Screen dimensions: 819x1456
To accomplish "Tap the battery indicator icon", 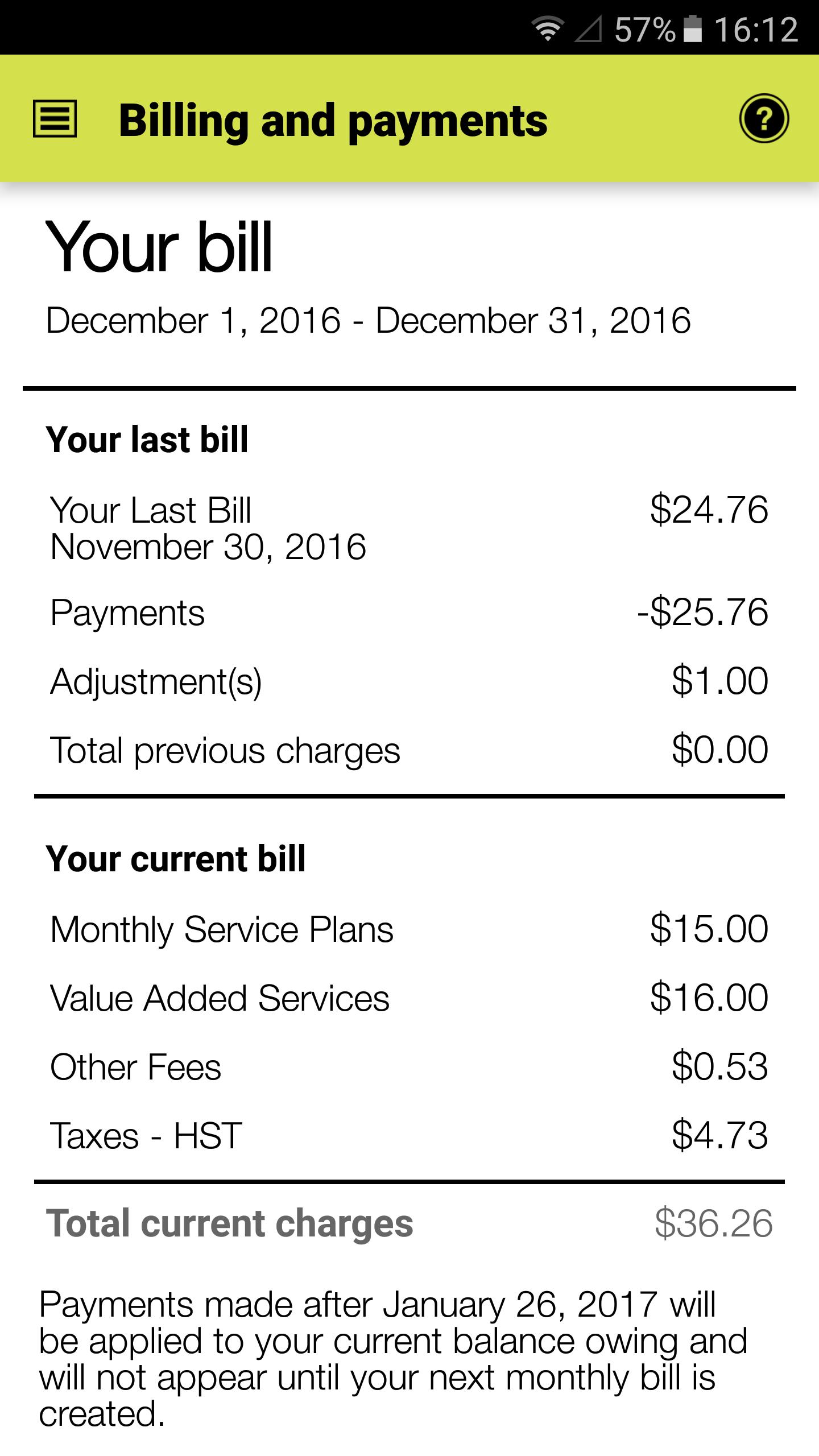I will point(692,29).
